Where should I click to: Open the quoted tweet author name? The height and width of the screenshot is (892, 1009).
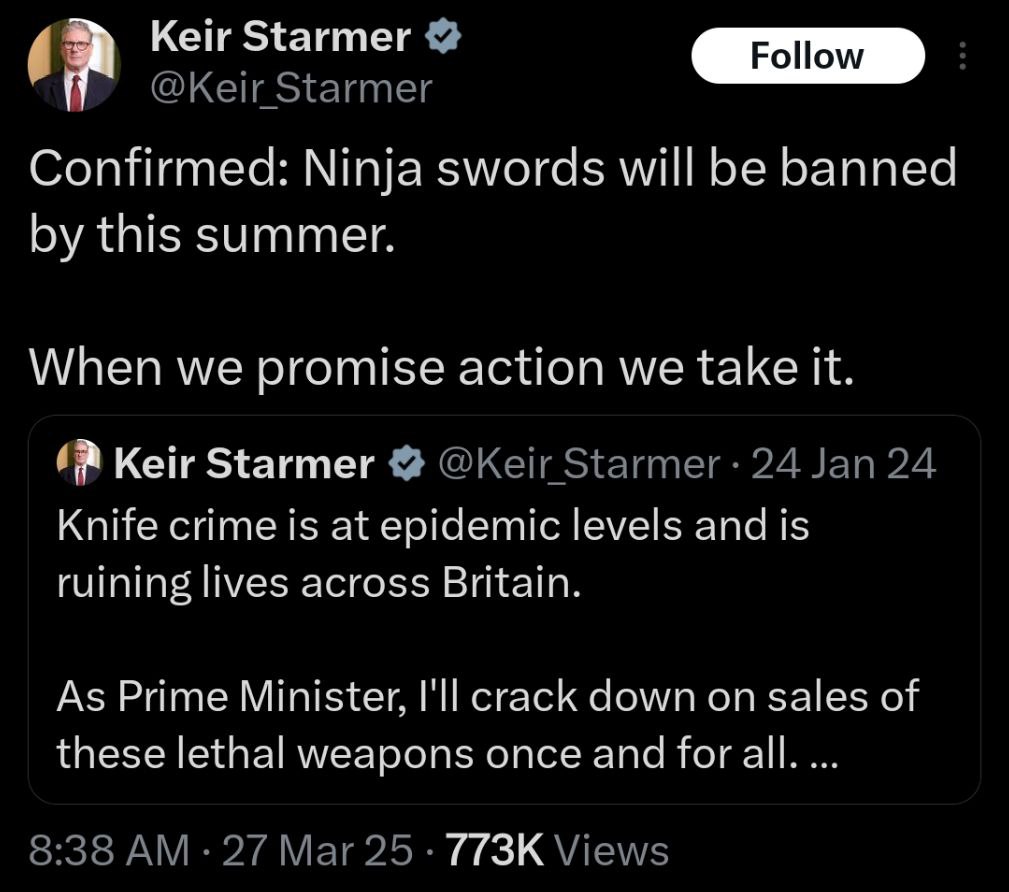pyautogui.click(x=244, y=463)
